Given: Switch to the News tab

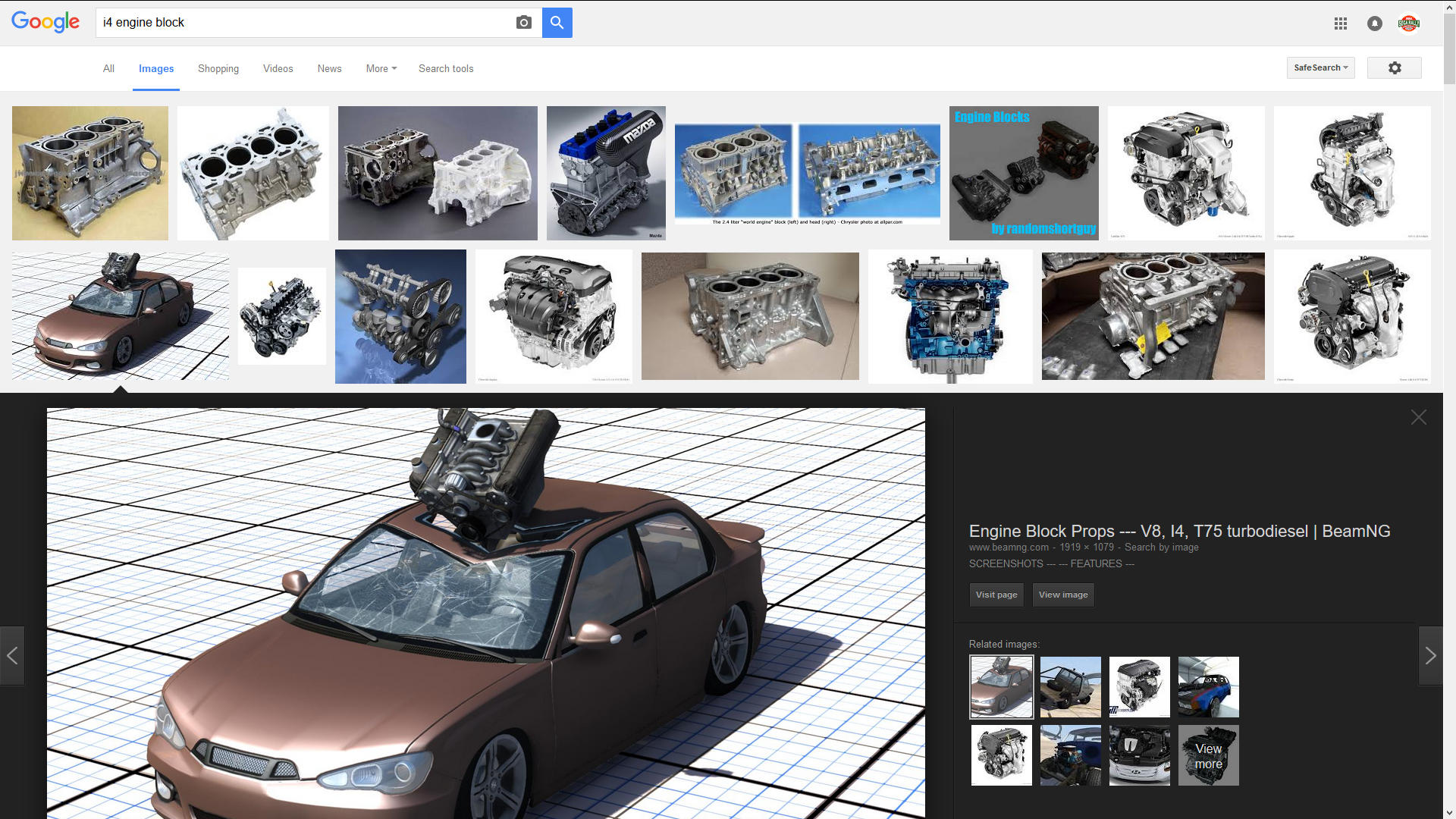Looking at the screenshot, I should [330, 68].
